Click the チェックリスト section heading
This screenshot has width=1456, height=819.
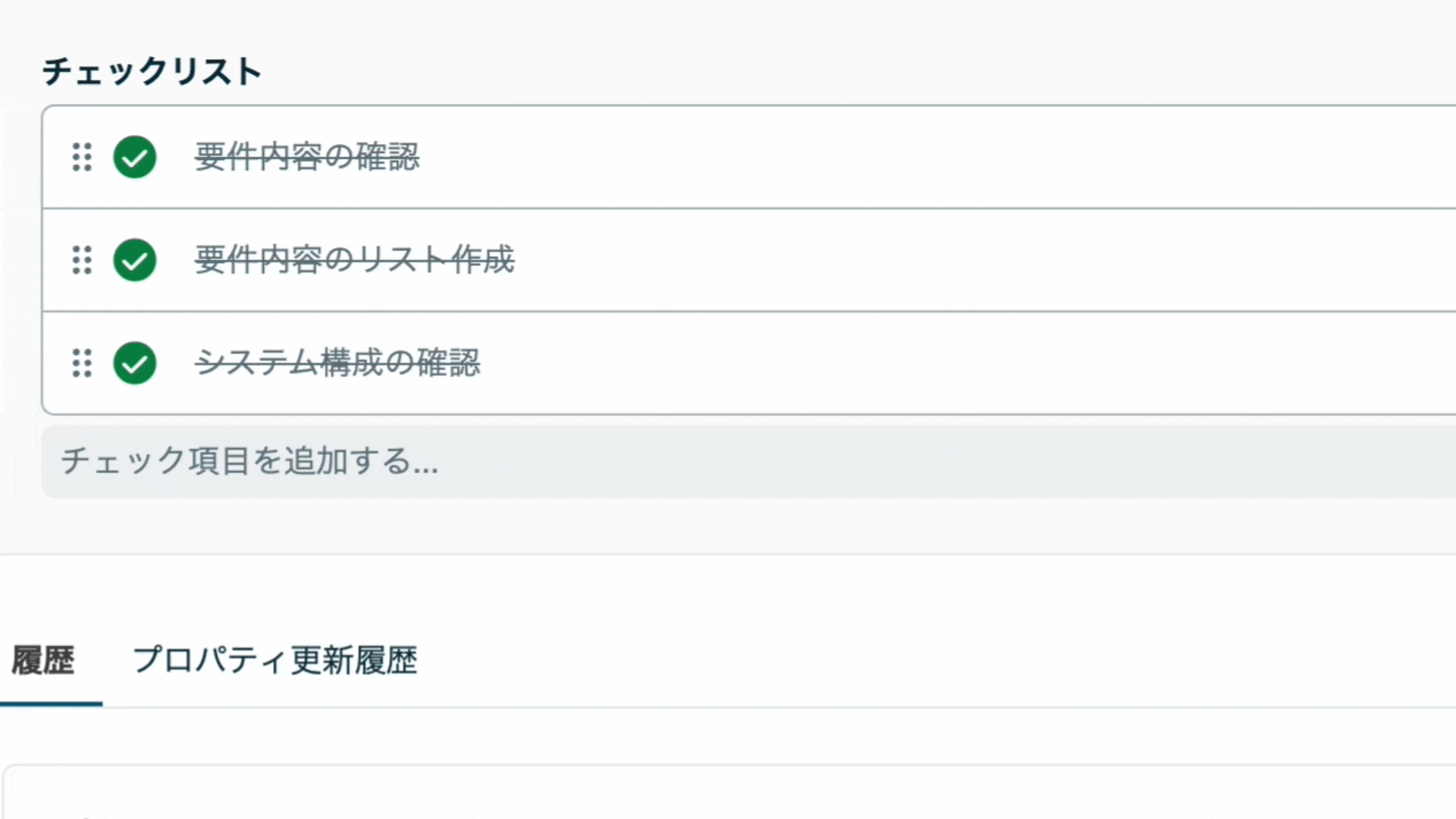[152, 72]
